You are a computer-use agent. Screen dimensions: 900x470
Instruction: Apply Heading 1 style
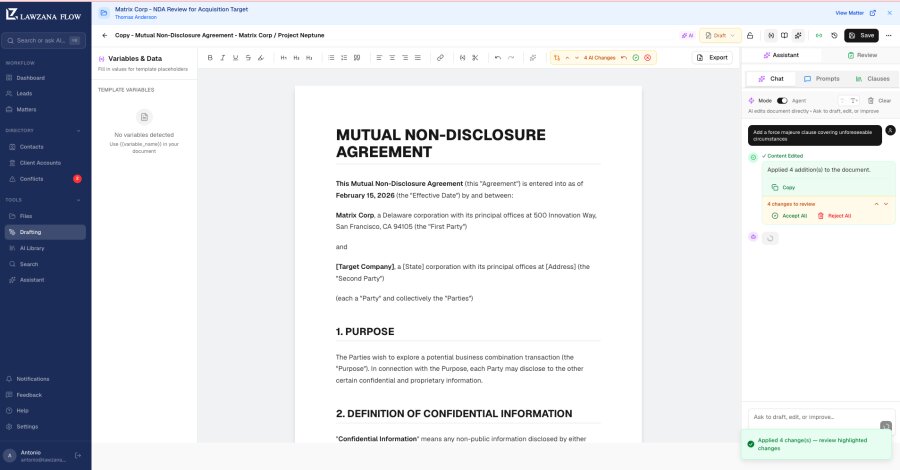pyautogui.click(x=284, y=57)
